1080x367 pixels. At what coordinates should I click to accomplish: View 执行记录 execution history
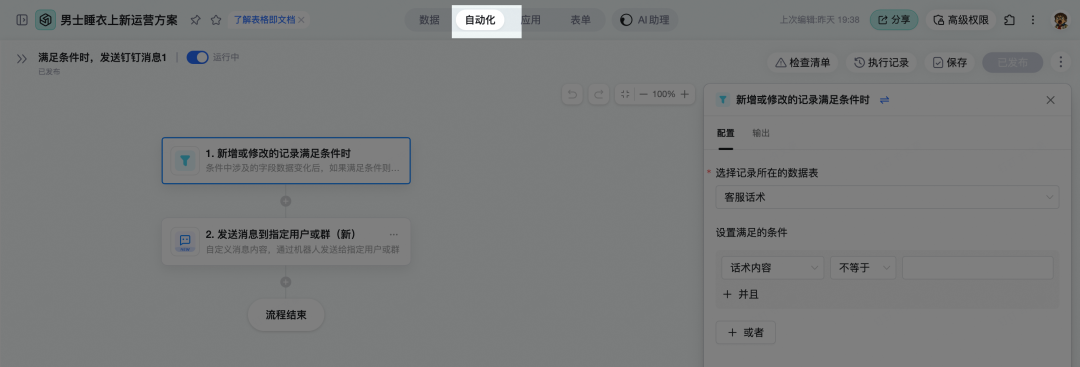point(882,63)
